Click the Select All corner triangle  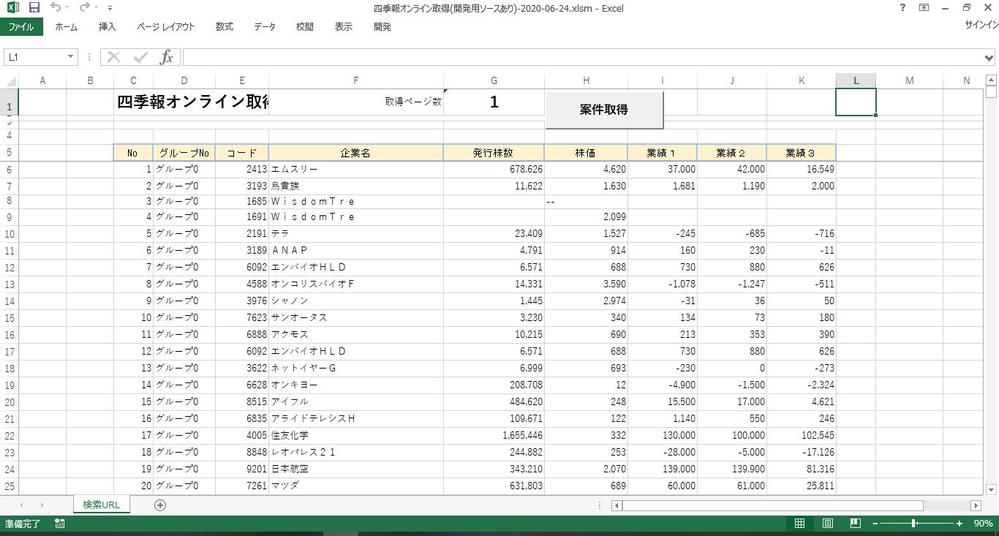10,80
